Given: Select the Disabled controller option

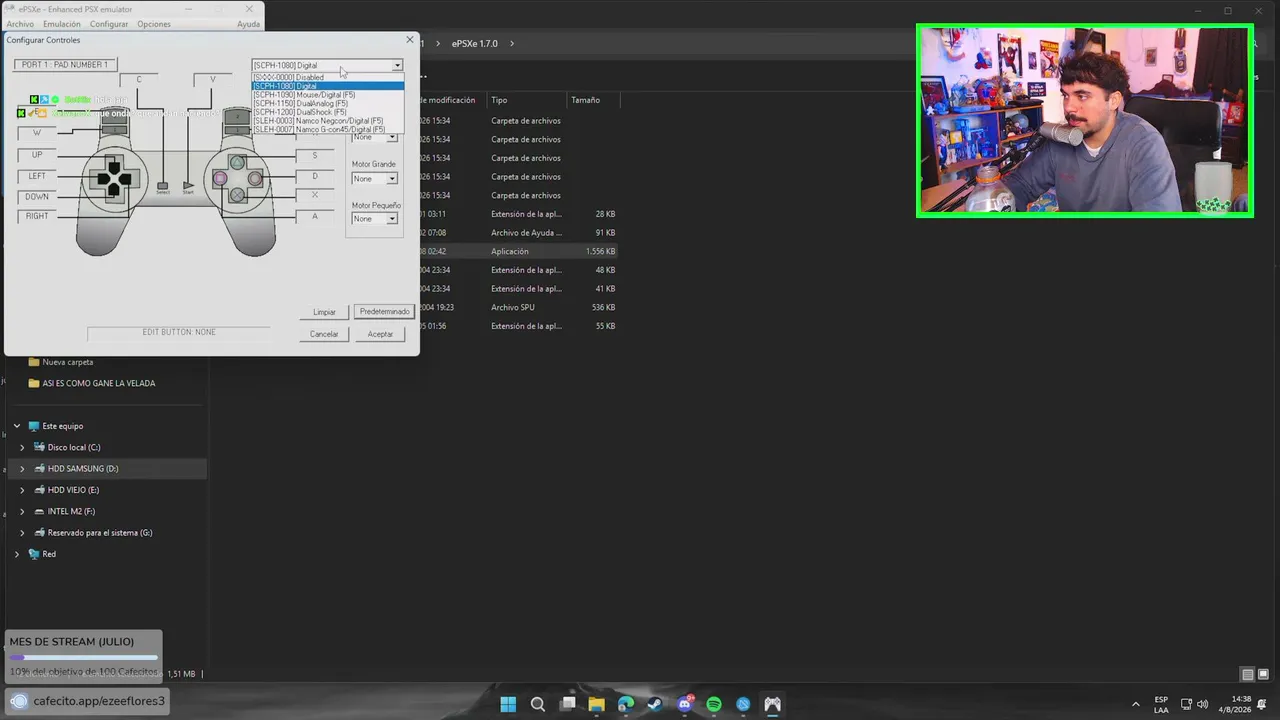Looking at the screenshot, I should [328, 77].
